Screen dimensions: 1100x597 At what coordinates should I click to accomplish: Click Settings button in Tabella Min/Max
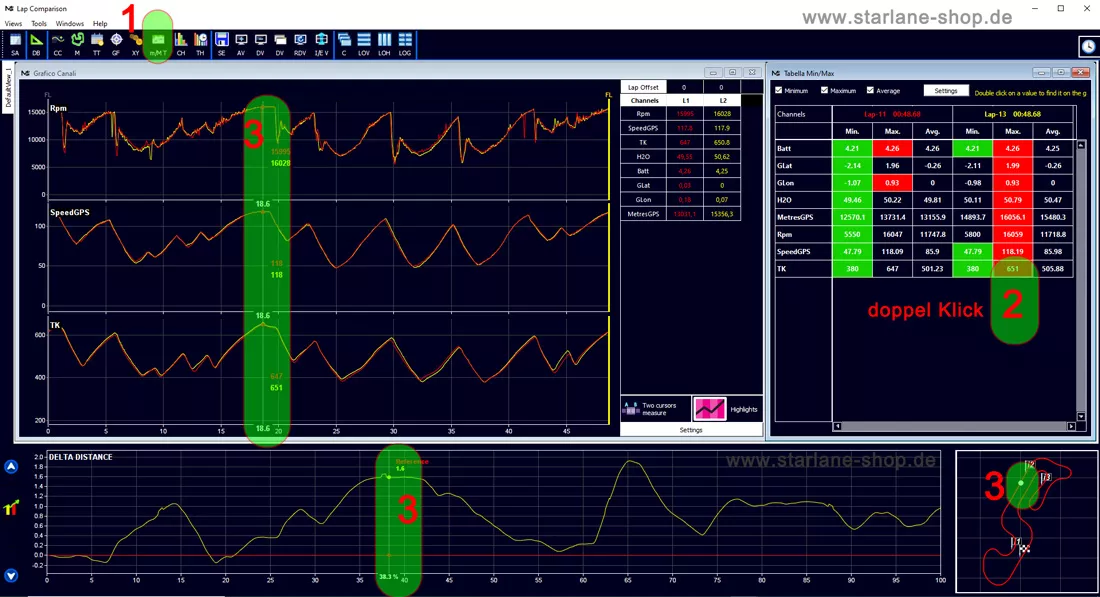[946, 90]
